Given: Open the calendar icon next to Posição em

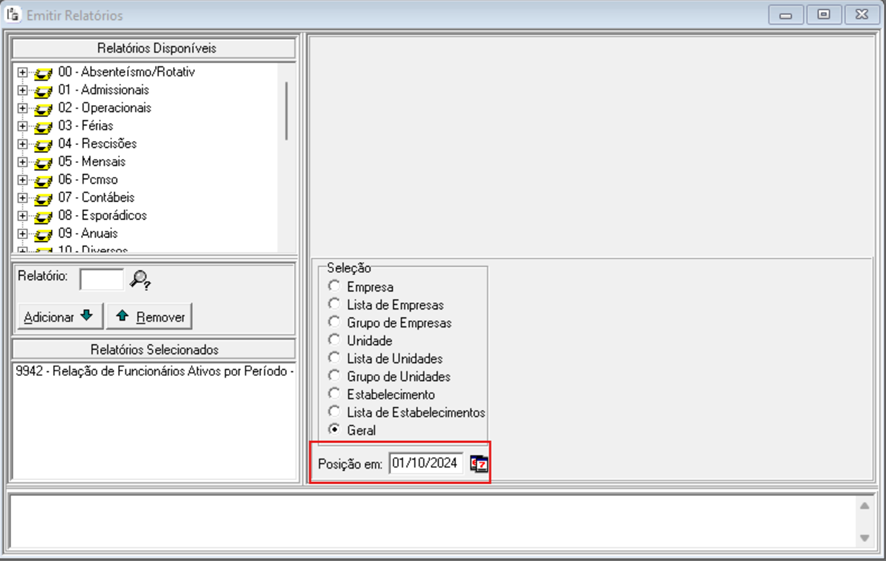Looking at the screenshot, I should (479, 463).
